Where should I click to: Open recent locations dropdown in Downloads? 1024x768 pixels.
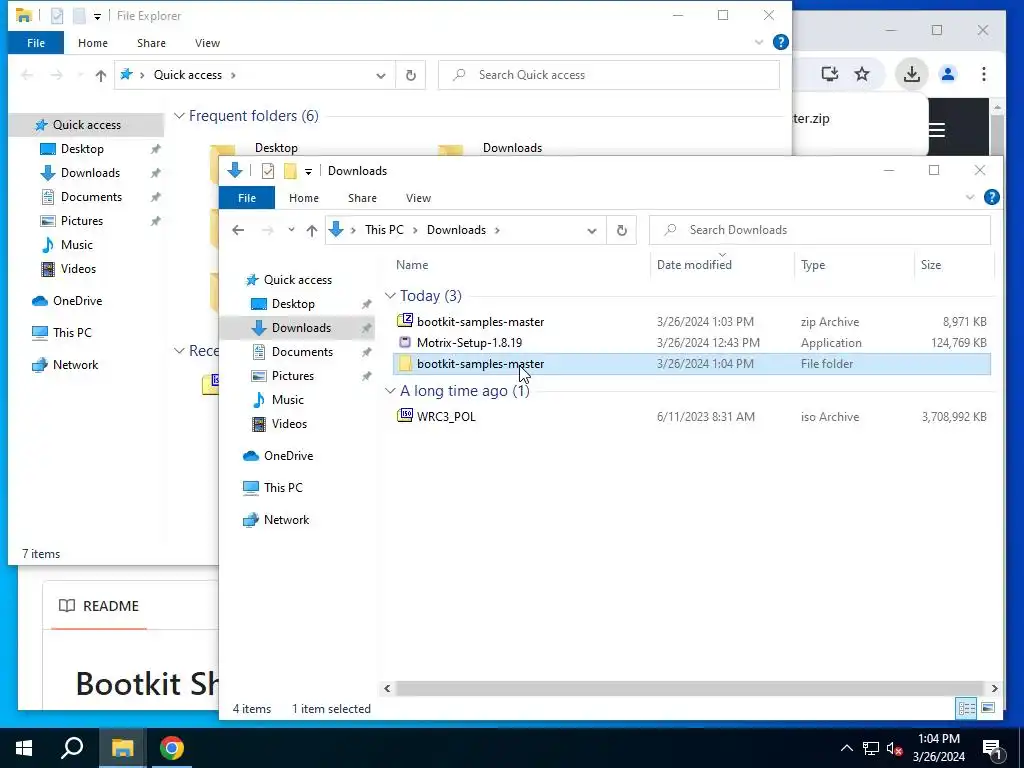click(x=291, y=230)
